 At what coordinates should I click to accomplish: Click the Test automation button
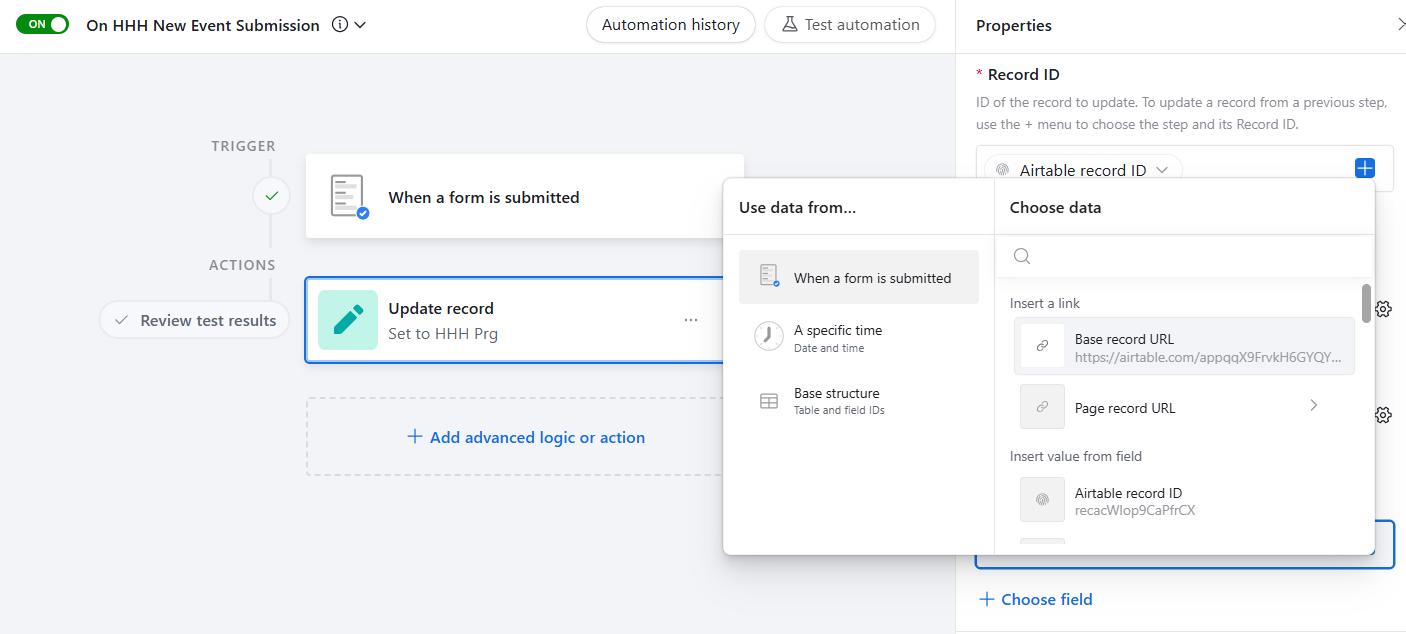pyautogui.click(x=850, y=25)
